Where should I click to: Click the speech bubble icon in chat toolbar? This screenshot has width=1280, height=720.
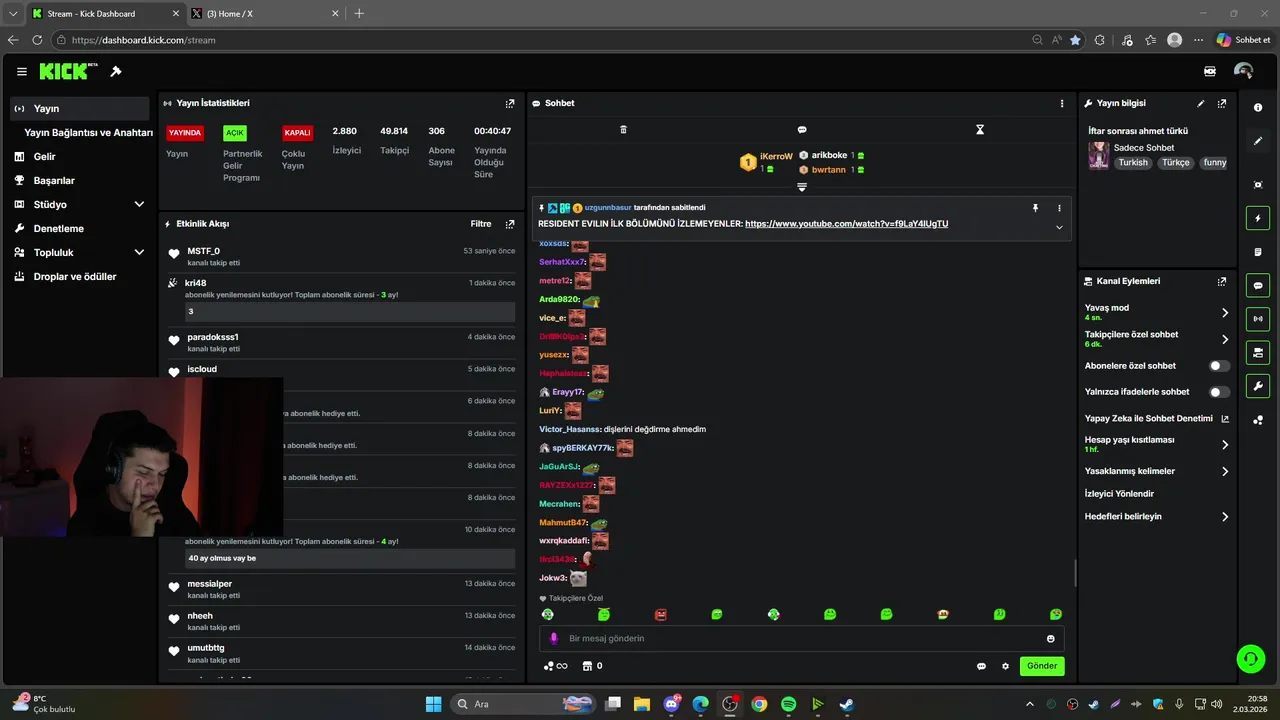click(802, 130)
